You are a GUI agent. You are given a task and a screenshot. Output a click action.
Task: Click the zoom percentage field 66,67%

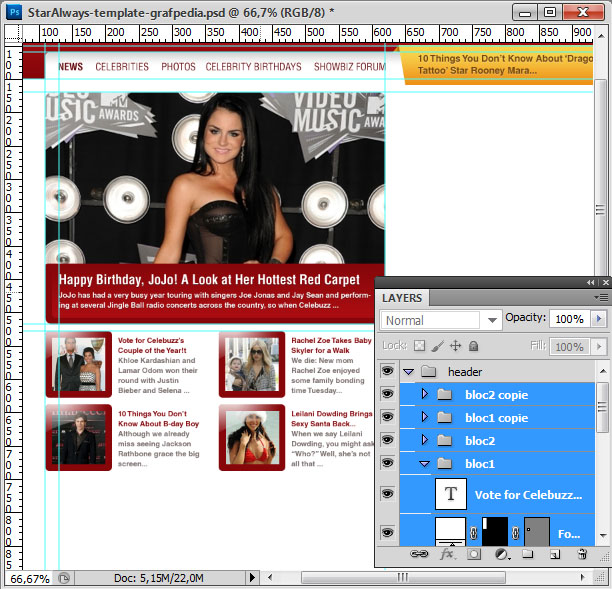click(30, 578)
